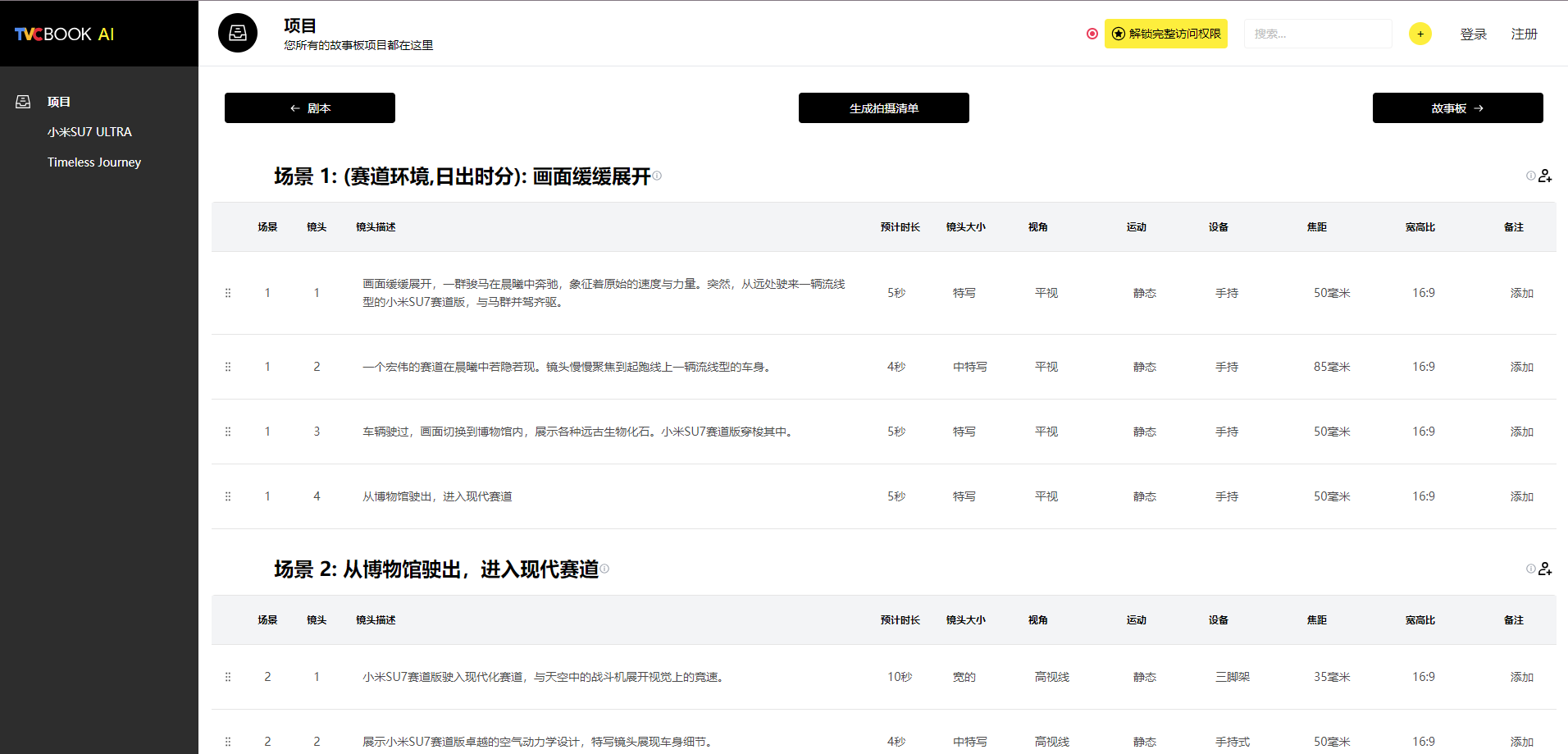The height and width of the screenshot is (754, 1568).
Task: Click info icon beside scene 1 collaborator icon
Action: click(1530, 176)
